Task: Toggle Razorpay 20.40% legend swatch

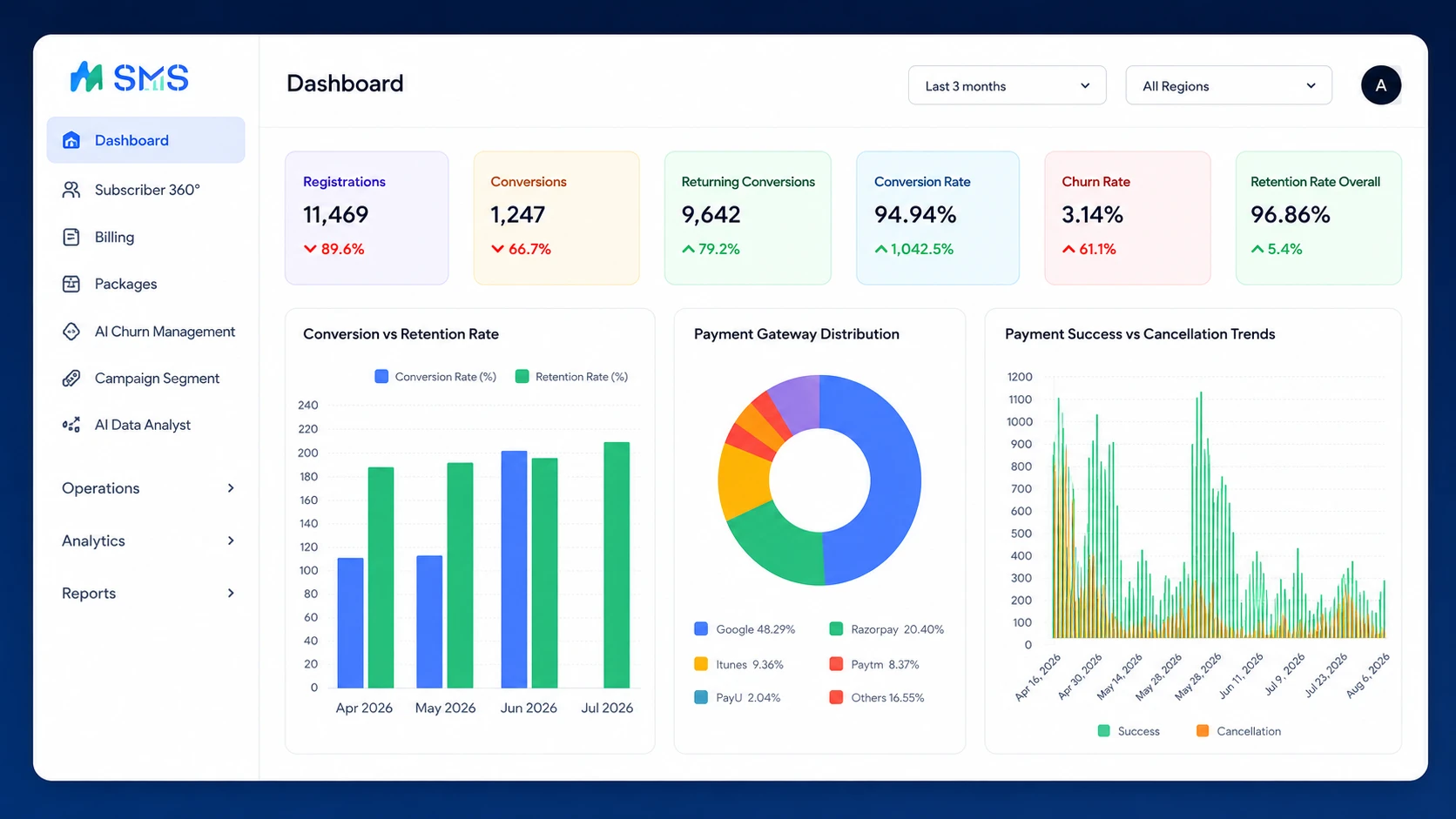Action: pyautogui.click(x=836, y=628)
